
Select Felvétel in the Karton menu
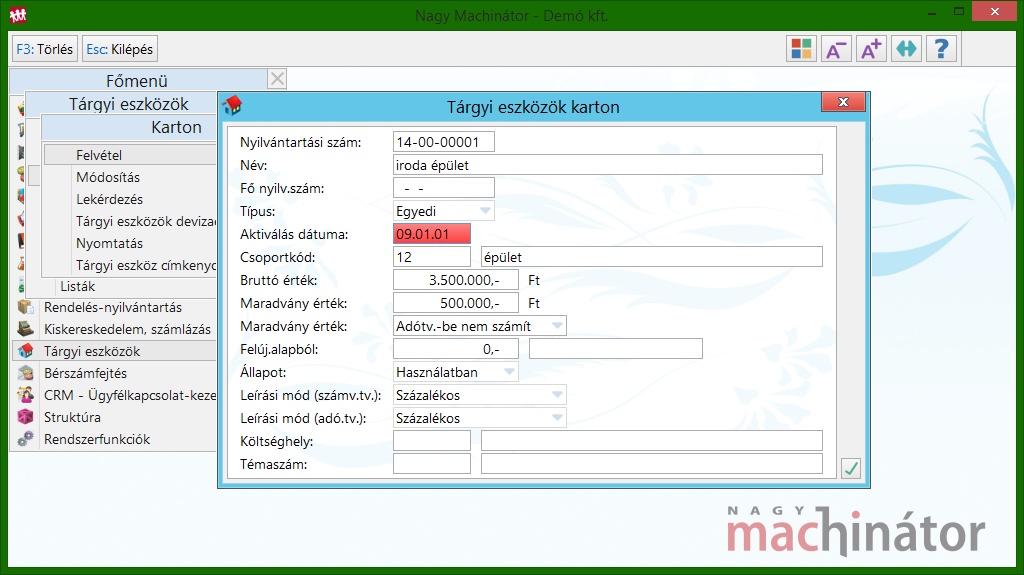click(131, 155)
